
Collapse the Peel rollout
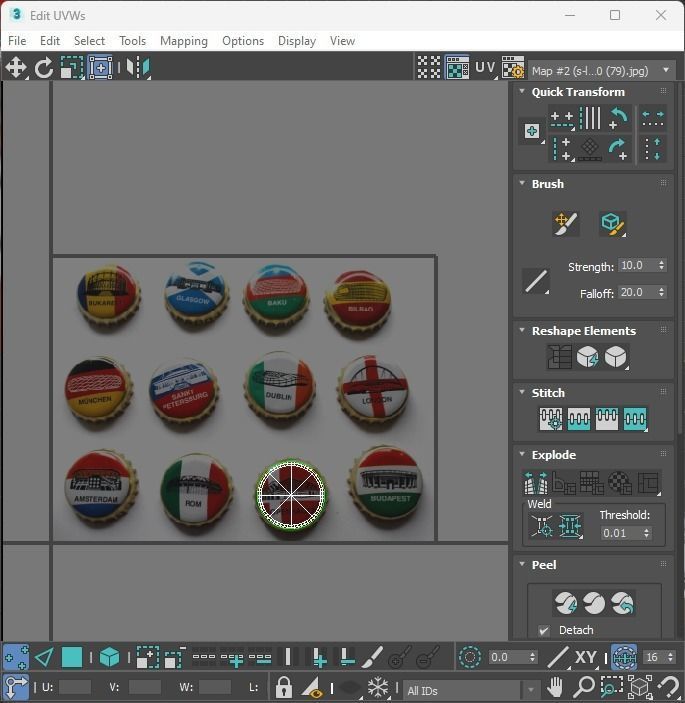click(x=522, y=564)
